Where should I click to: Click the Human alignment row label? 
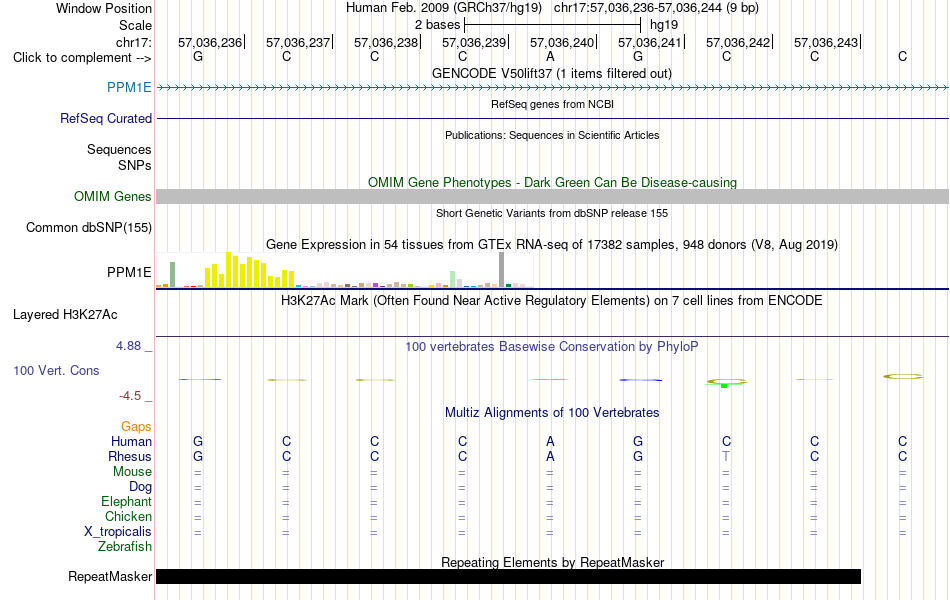point(131,441)
